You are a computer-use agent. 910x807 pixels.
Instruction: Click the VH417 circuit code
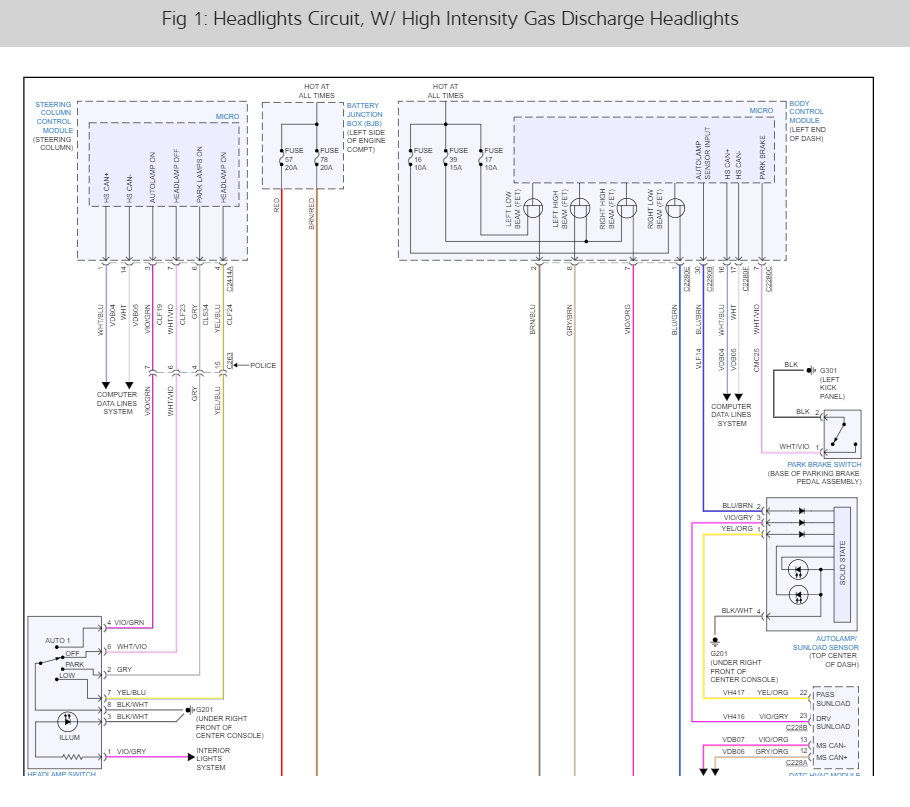pos(734,693)
